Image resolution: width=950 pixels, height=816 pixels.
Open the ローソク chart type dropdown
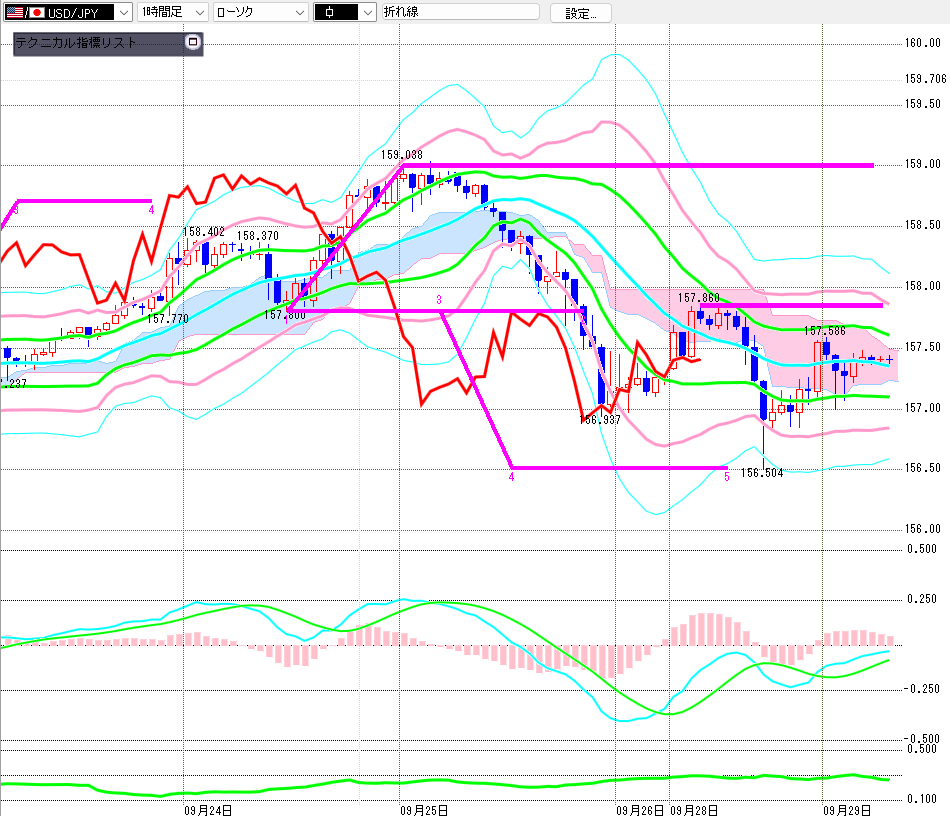pyautogui.click(x=261, y=12)
